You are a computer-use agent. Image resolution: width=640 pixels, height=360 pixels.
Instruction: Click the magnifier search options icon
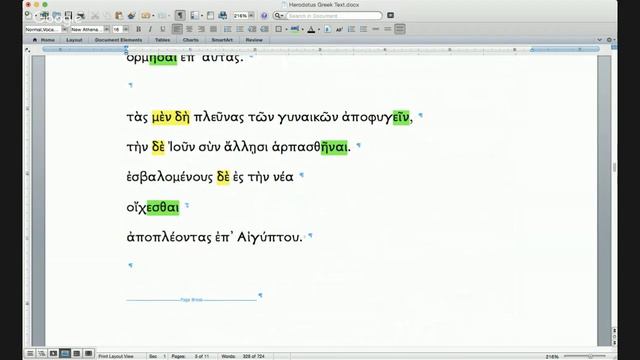coord(279,16)
